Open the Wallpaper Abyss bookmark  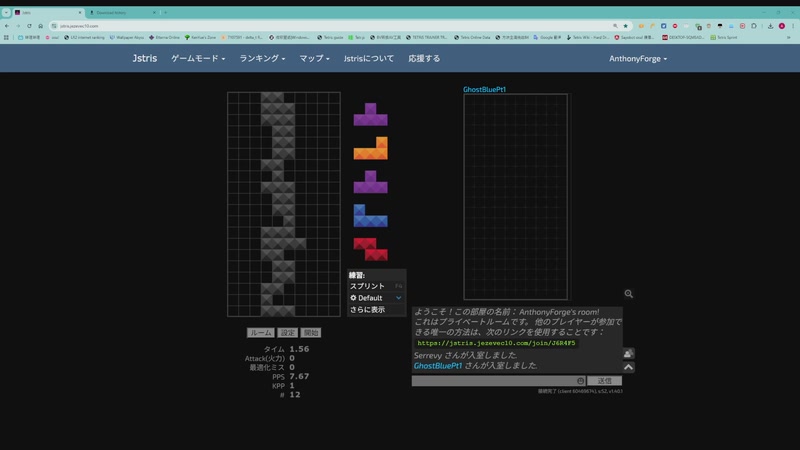[127, 37]
